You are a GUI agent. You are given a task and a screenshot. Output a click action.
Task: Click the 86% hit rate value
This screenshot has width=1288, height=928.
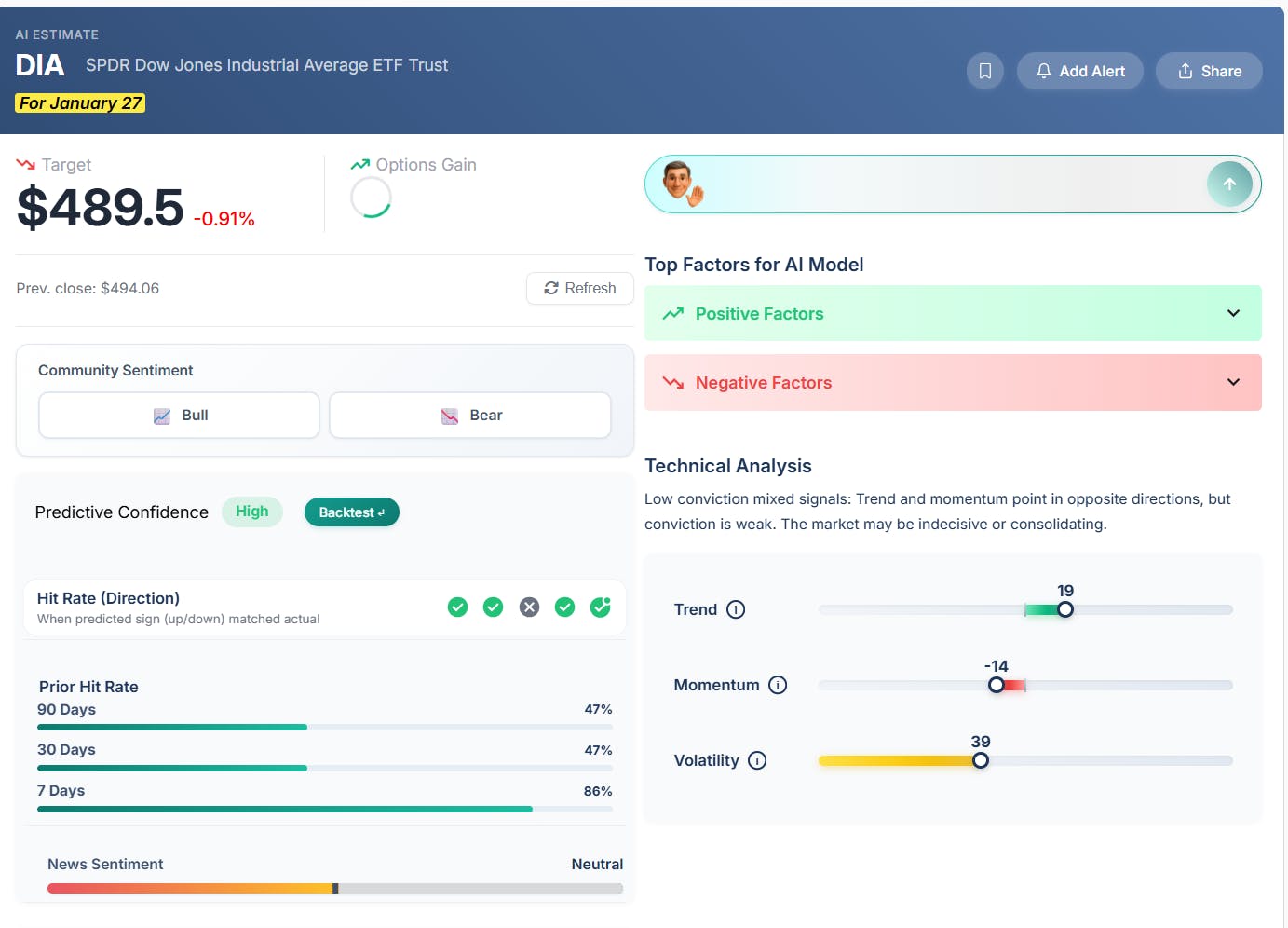click(x=598, y=791)
